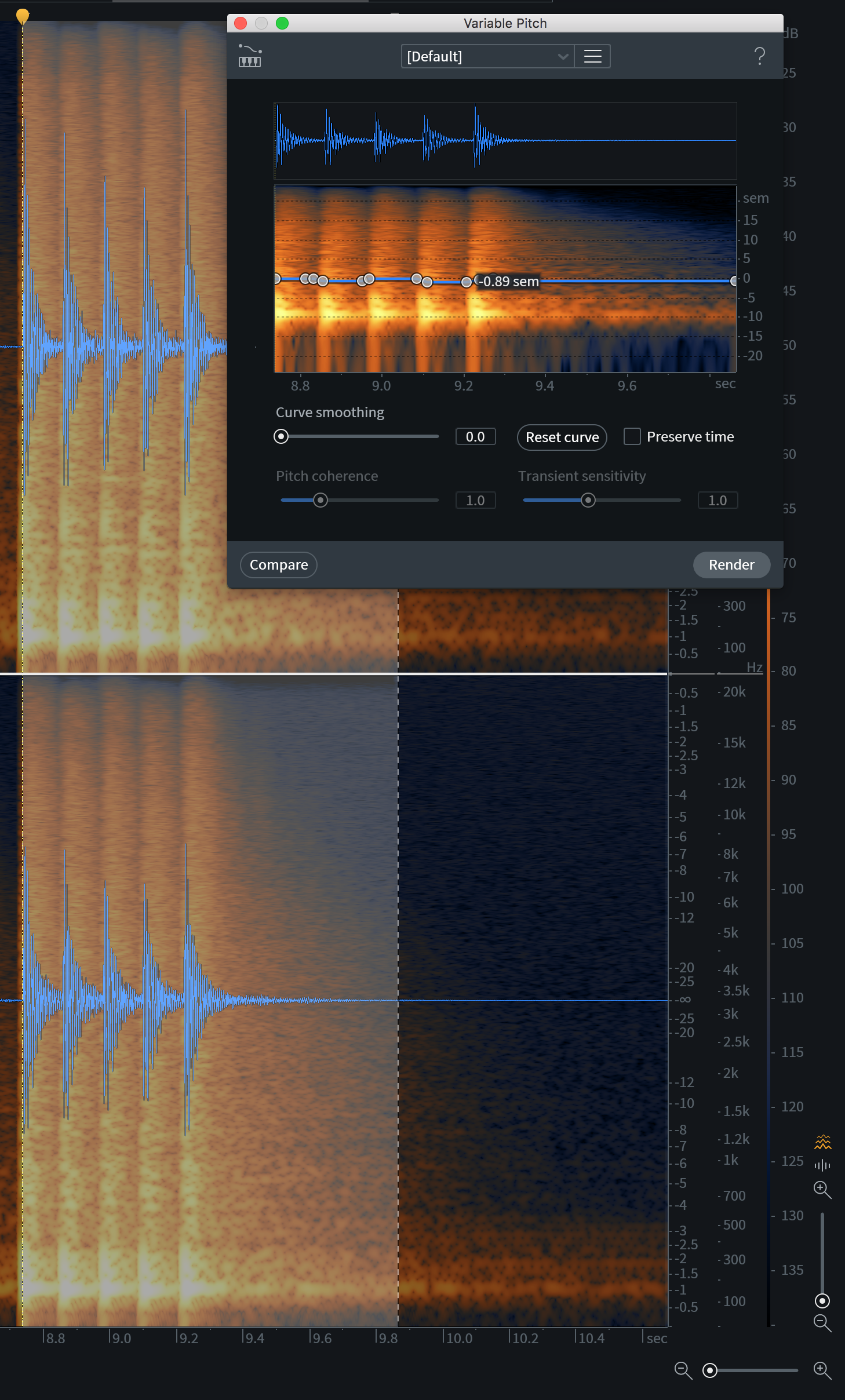The height and width of the screenshot is (1400, 845).
Task: Click the orange playhead marker at top
Action: click(23, 16)
